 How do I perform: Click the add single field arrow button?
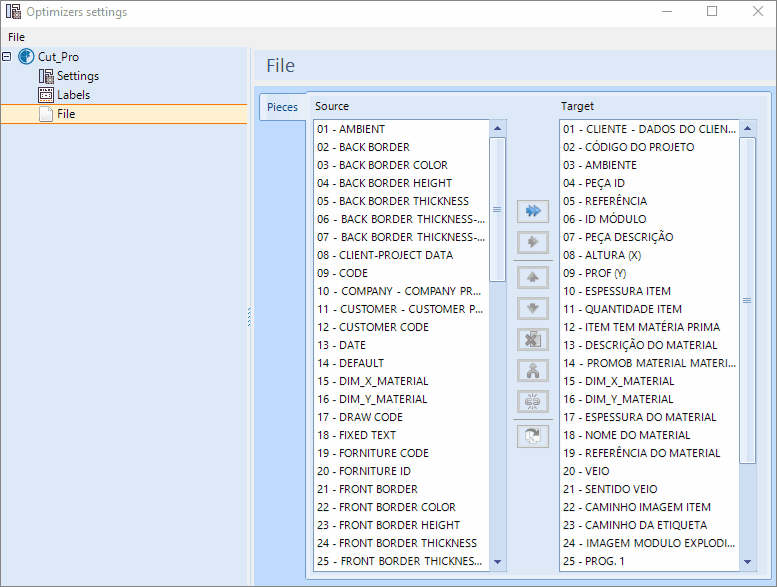tap(533, 242)
